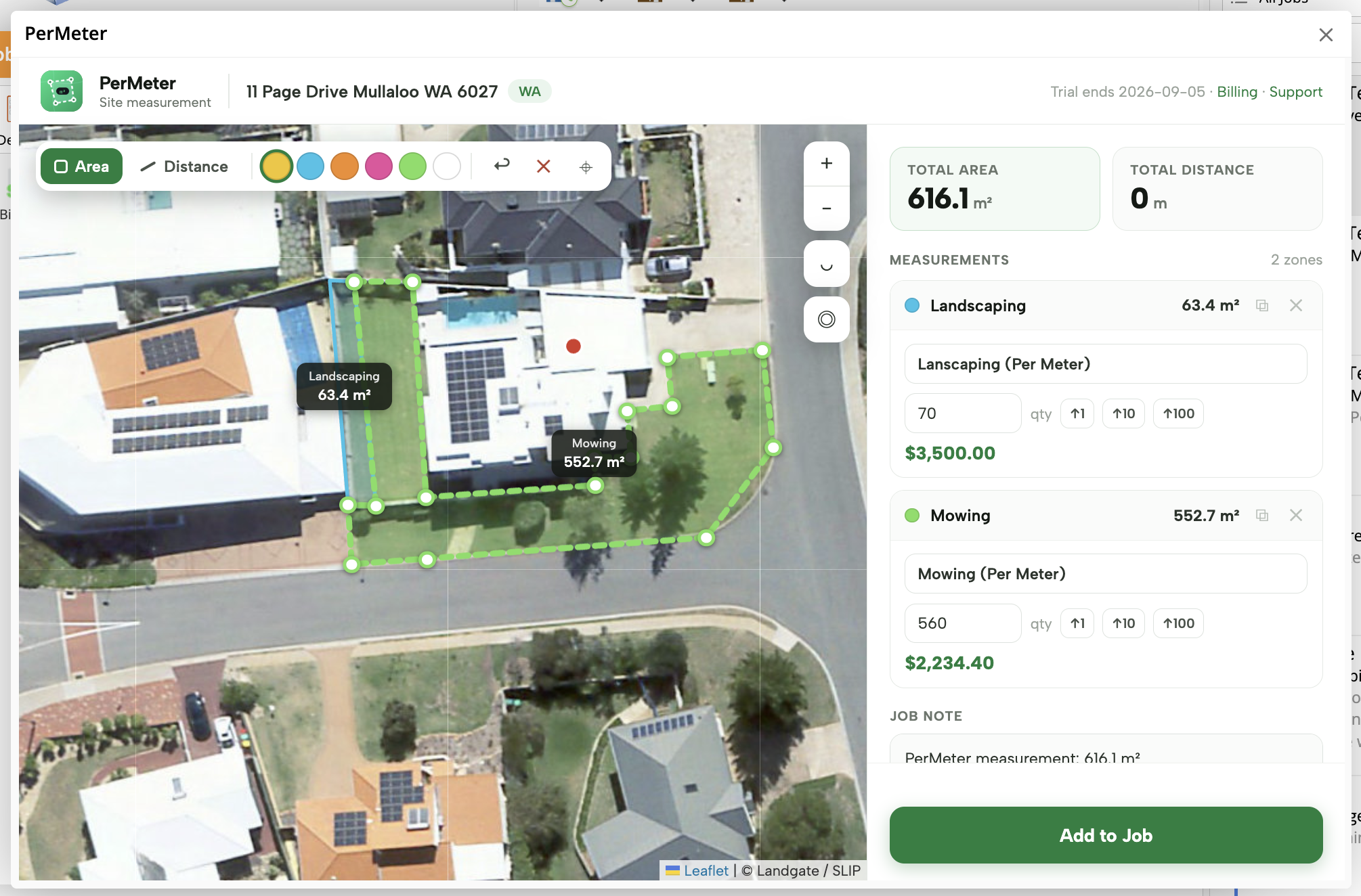Screen dimensions: 1361x896
Task: Click the crosshair recenter icon
Action: pyautogui.click(x=586, y=167)
